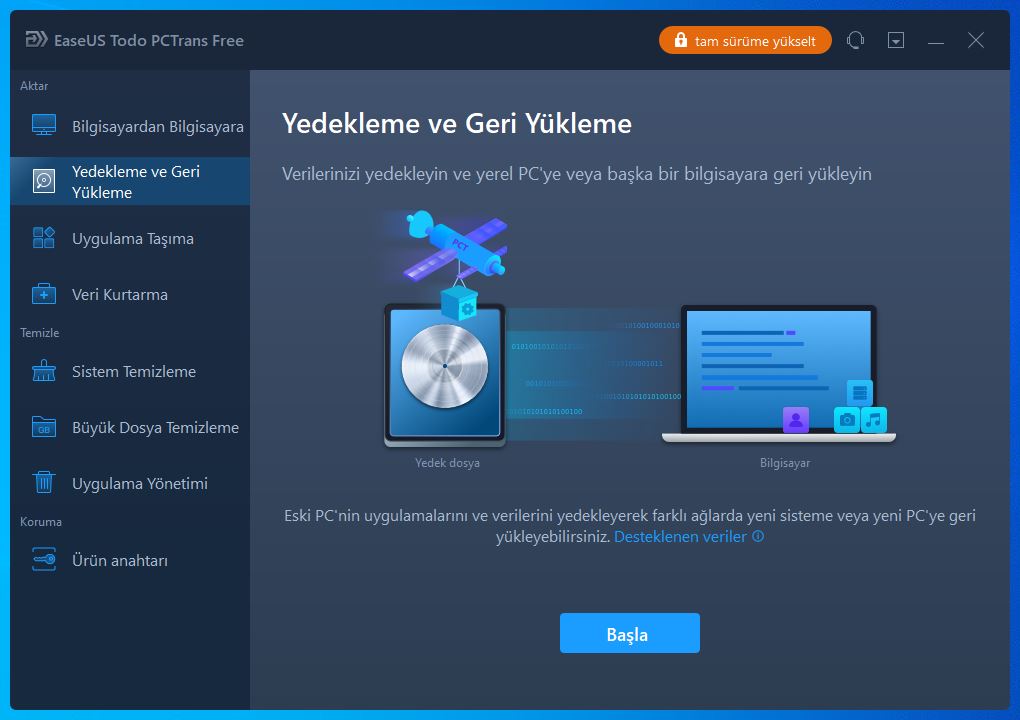This screenshot has height=720, width=1020.
Task: Open support via the headset icon
Action: coord(855,40)
